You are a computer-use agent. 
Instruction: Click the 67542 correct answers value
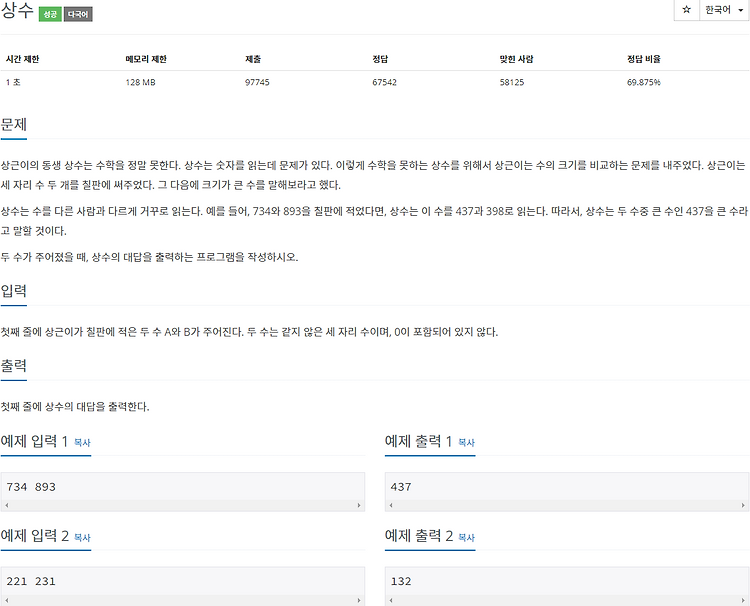click(385, 82)
